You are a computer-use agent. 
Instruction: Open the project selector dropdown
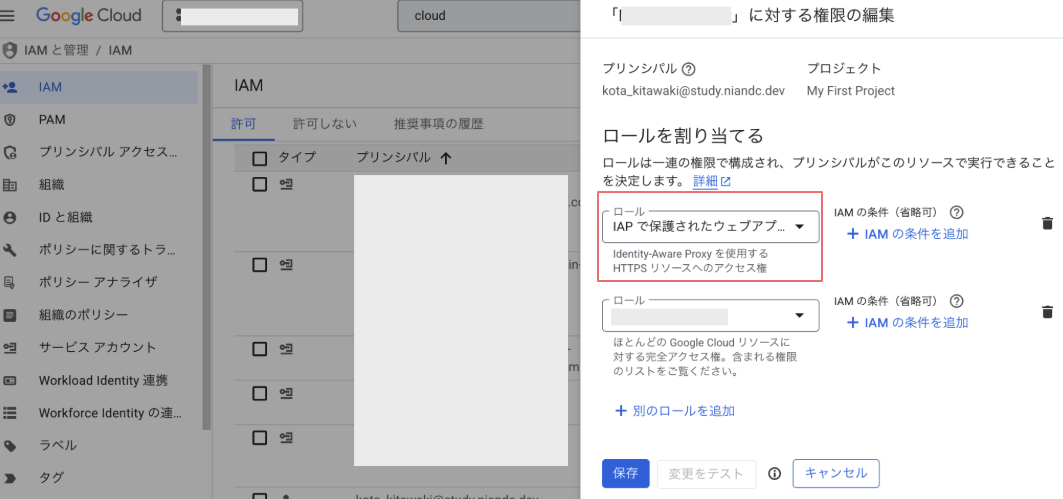coord(233,16)
